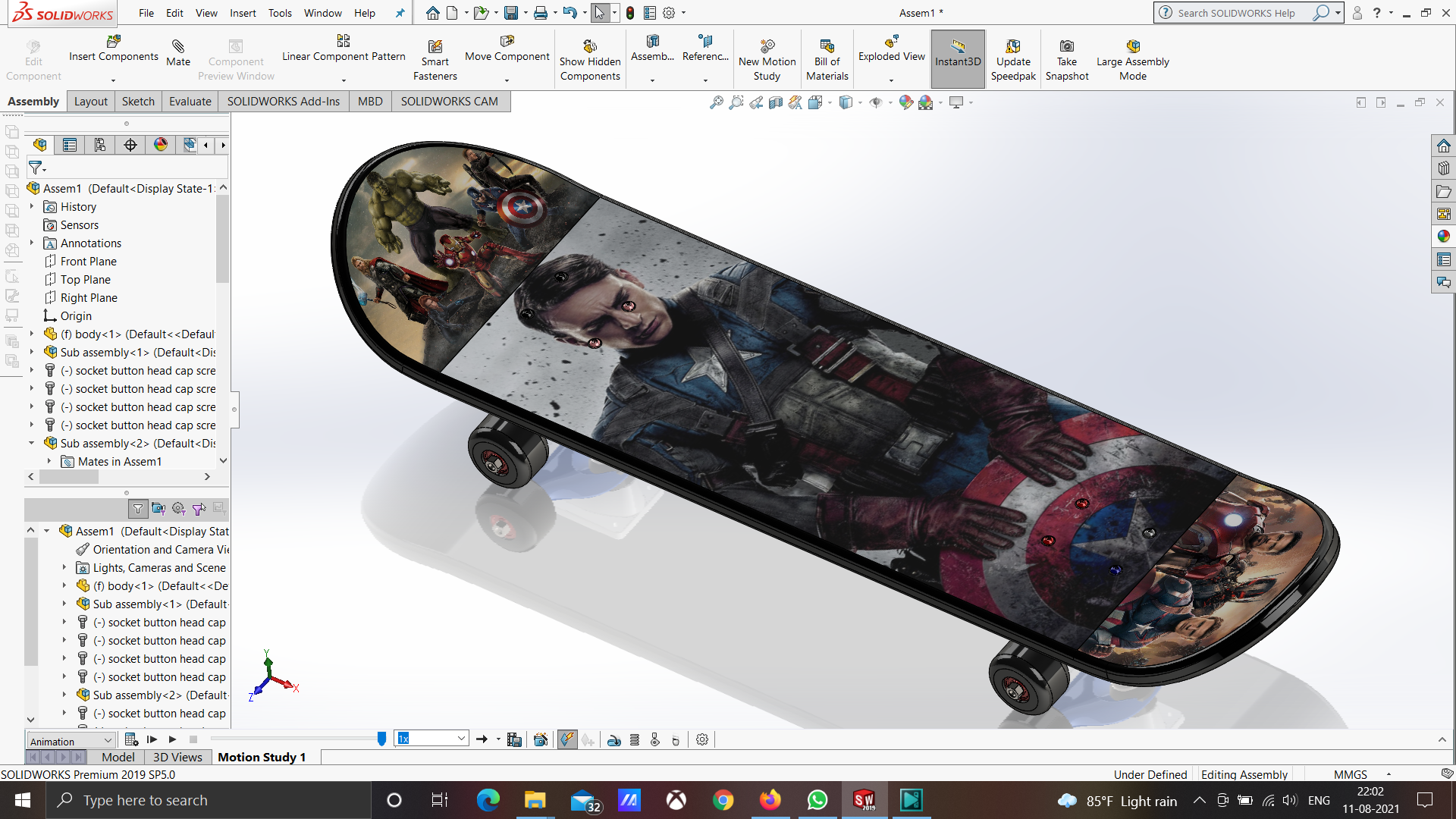
Task: Click motion tree filter icon
Action: (x=138, y=509)
